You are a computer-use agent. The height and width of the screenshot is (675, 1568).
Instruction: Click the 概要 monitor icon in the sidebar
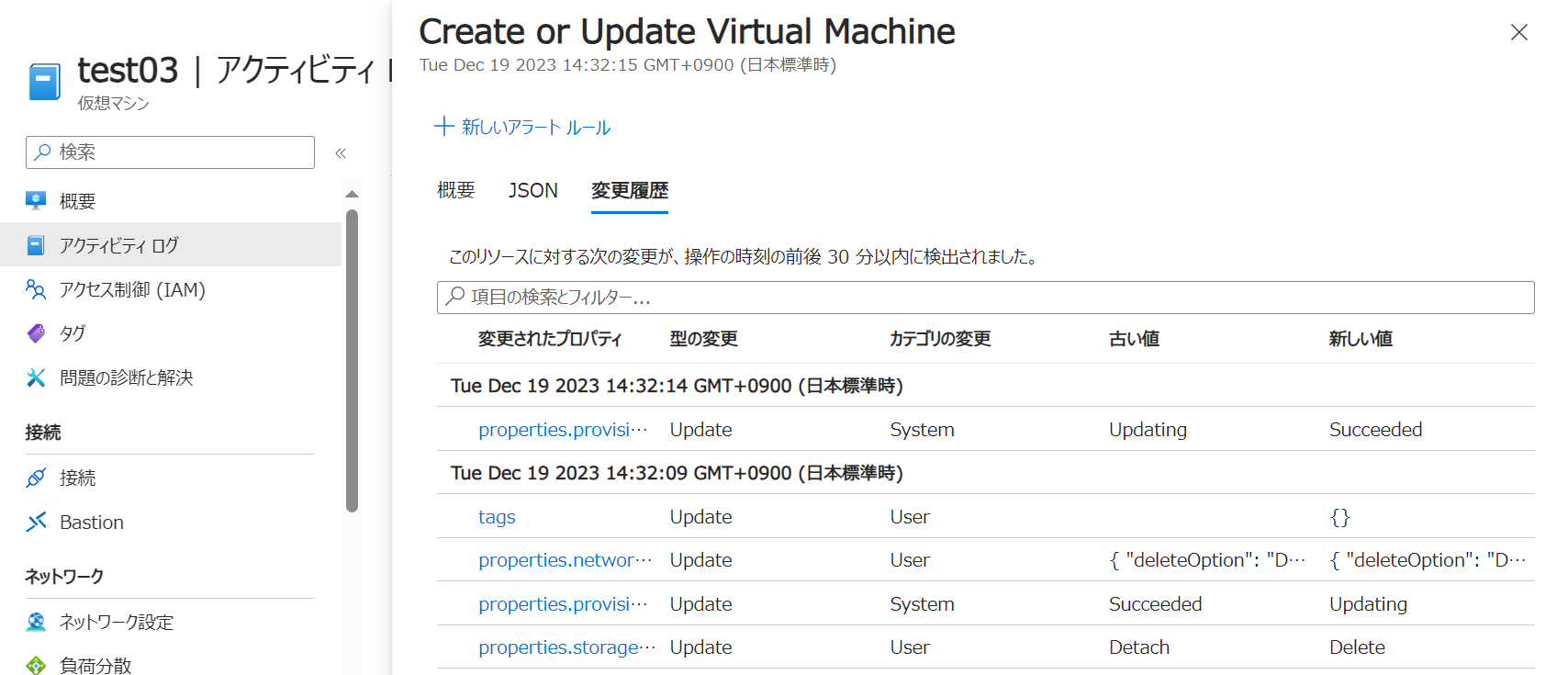point(36,201)
